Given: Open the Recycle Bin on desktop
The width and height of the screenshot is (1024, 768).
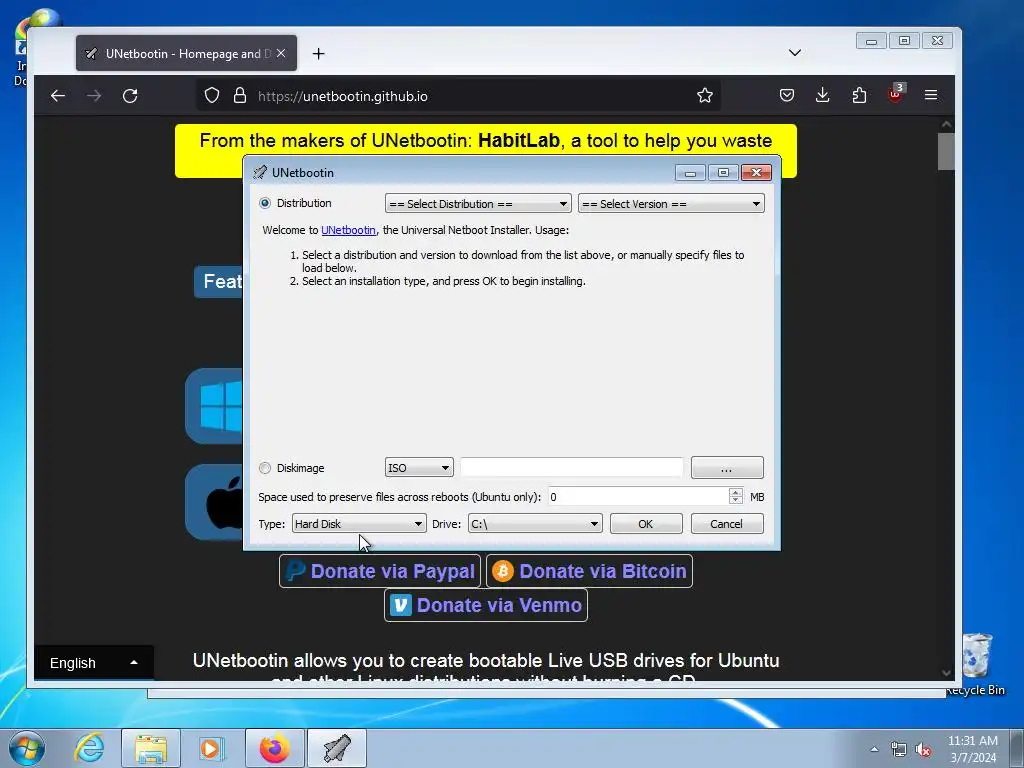Looking at the screenshot, I should point(976,664).
